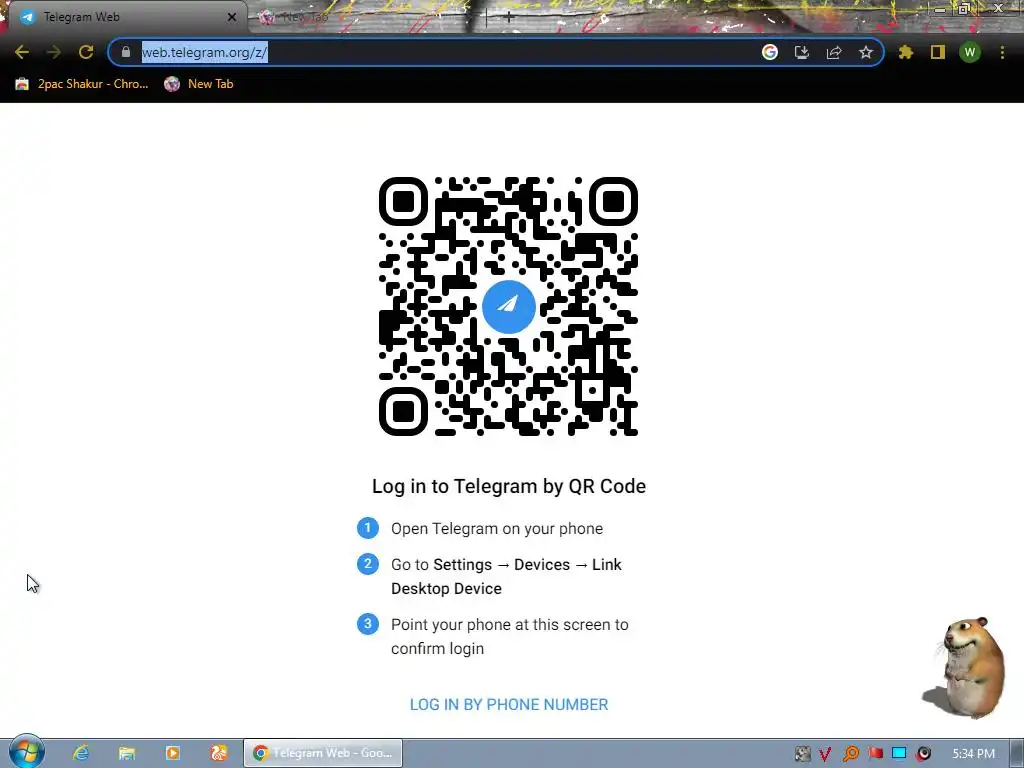Click 'Log in to Telegram by QR Code' heading

(x=509, y=487)
